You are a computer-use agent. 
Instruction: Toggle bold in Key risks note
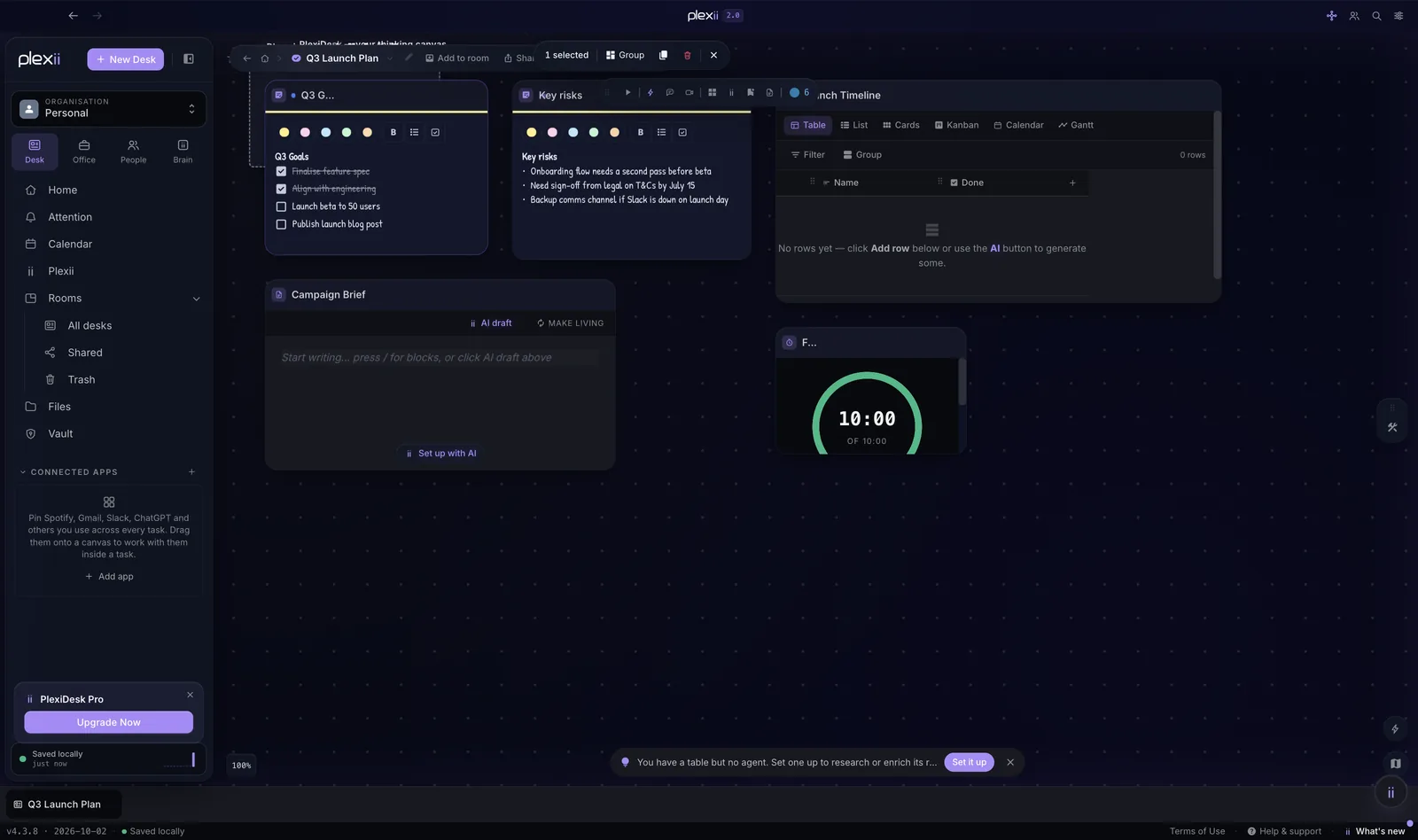(x=641, y=132)
